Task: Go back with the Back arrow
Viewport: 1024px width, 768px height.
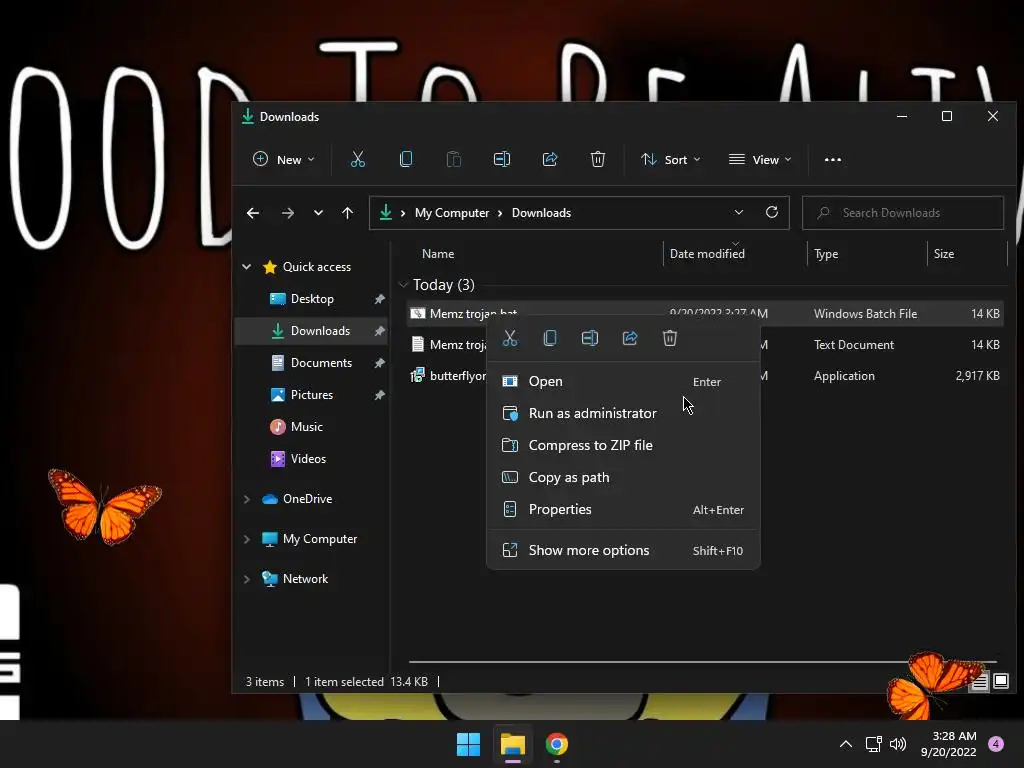Action: [x=253, y=213]
